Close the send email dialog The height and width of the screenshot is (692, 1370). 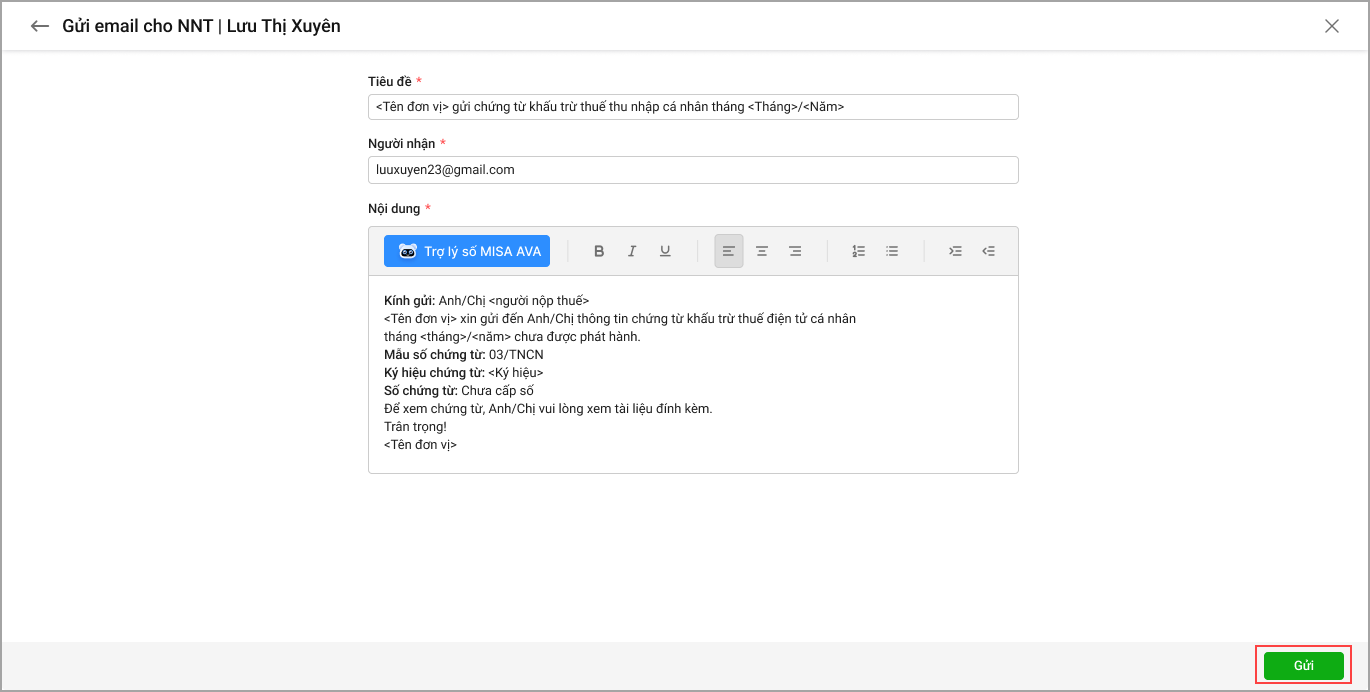[x=1331, y=27]
